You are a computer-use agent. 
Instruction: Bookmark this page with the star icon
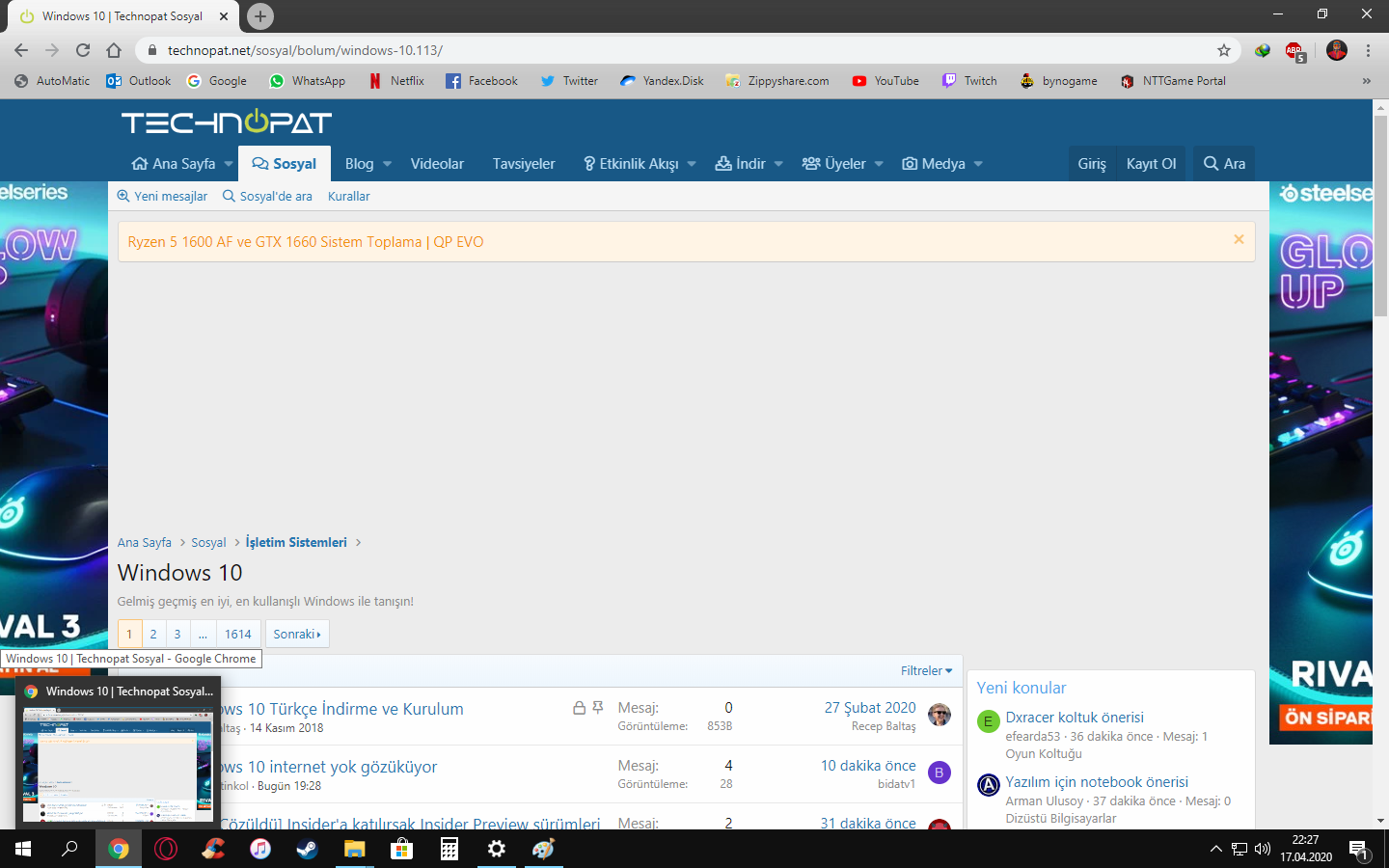pos(1224,50)
